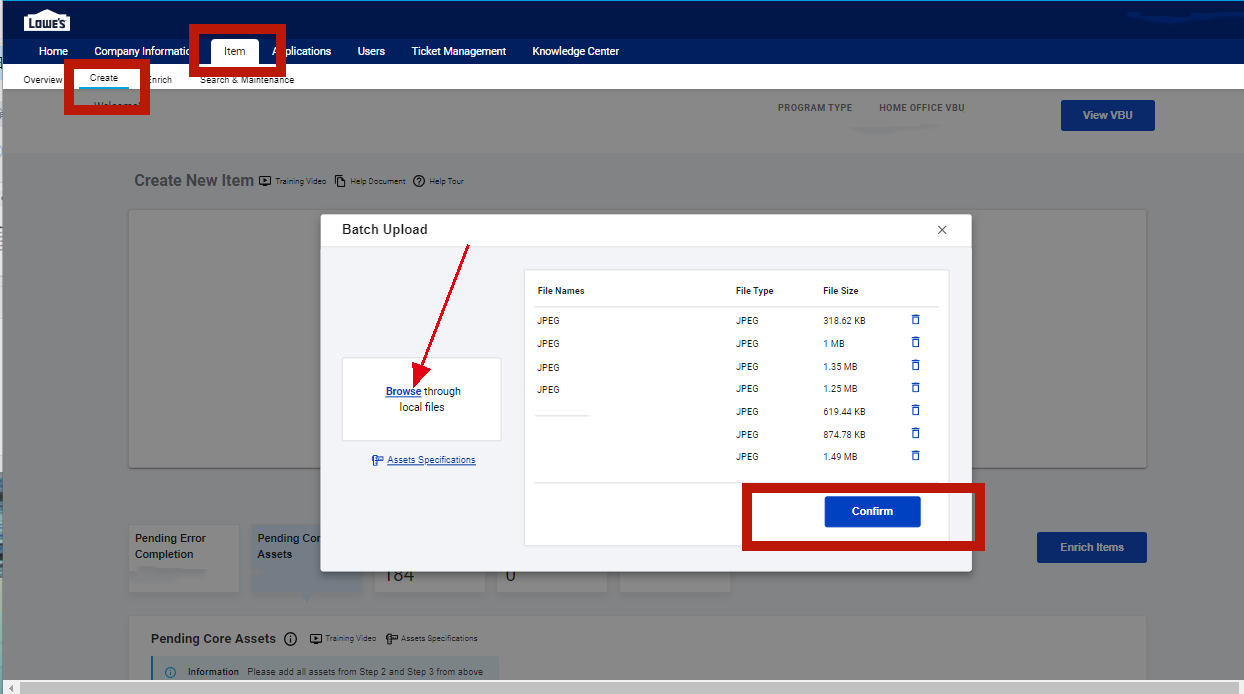Delete the 1 MB file row
Image resolution: width=1244 pixels, height=694 pixels.
coord(915,342)
